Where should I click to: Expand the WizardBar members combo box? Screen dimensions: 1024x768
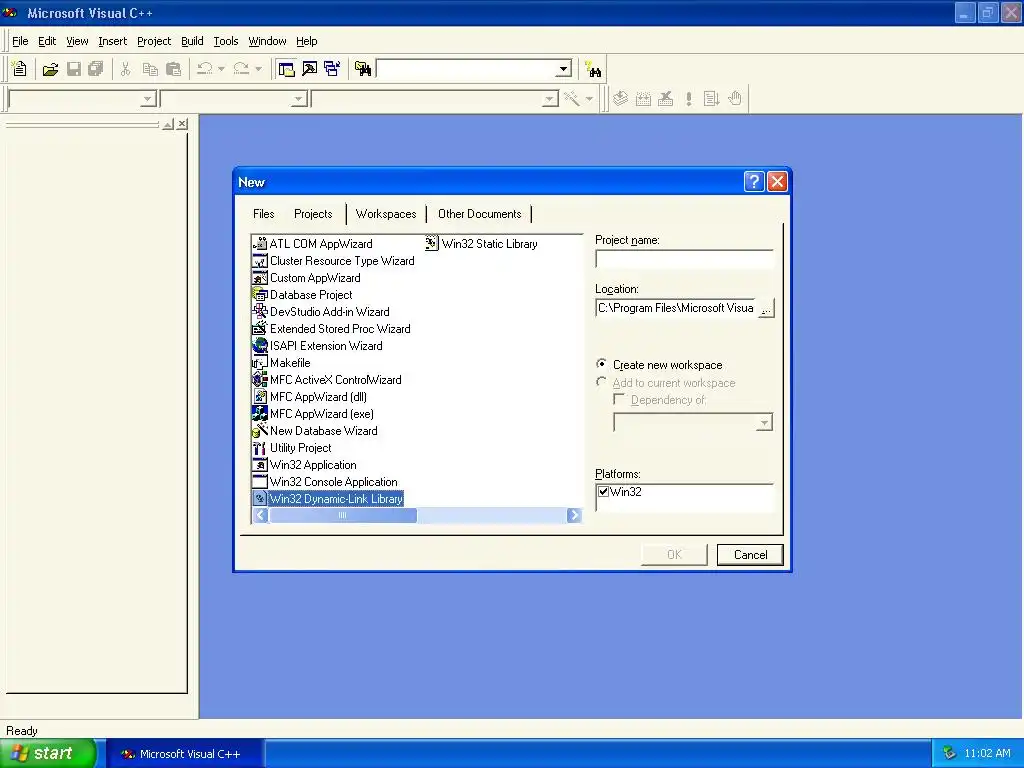[551, 99]
